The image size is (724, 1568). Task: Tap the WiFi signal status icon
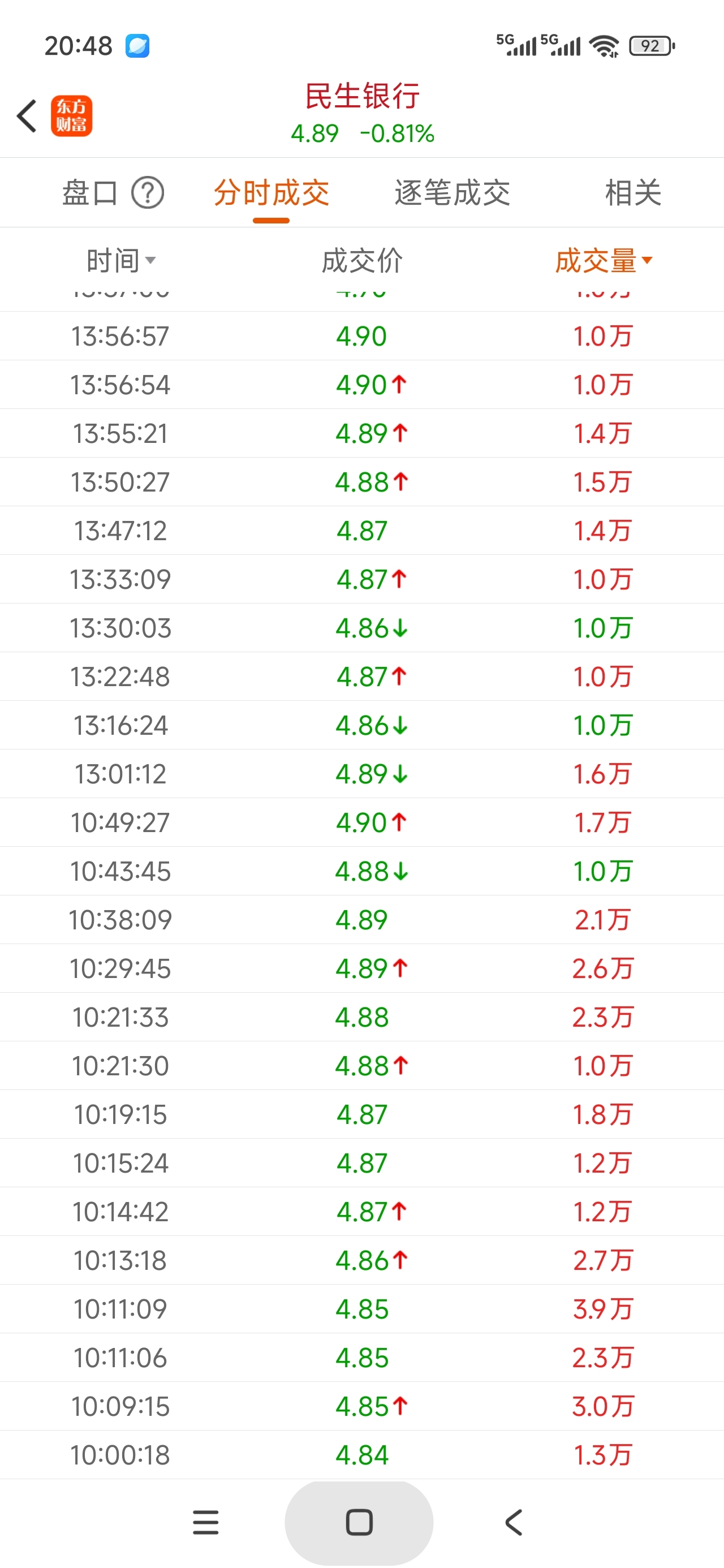click(605, 46)
